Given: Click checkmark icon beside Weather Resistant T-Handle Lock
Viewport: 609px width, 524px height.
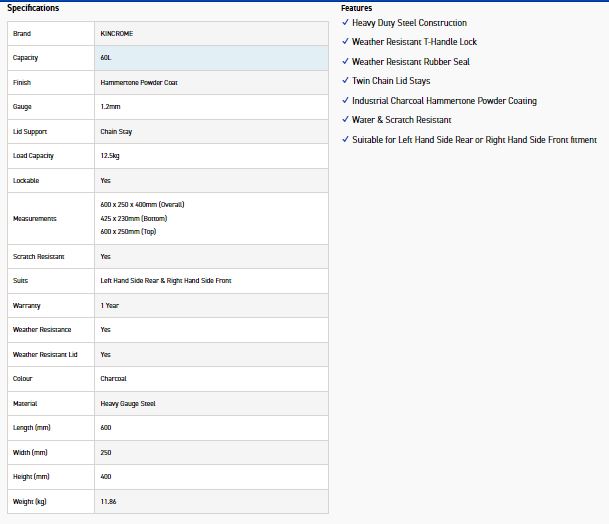Looking at the screenshot, I should pos(345,41).
